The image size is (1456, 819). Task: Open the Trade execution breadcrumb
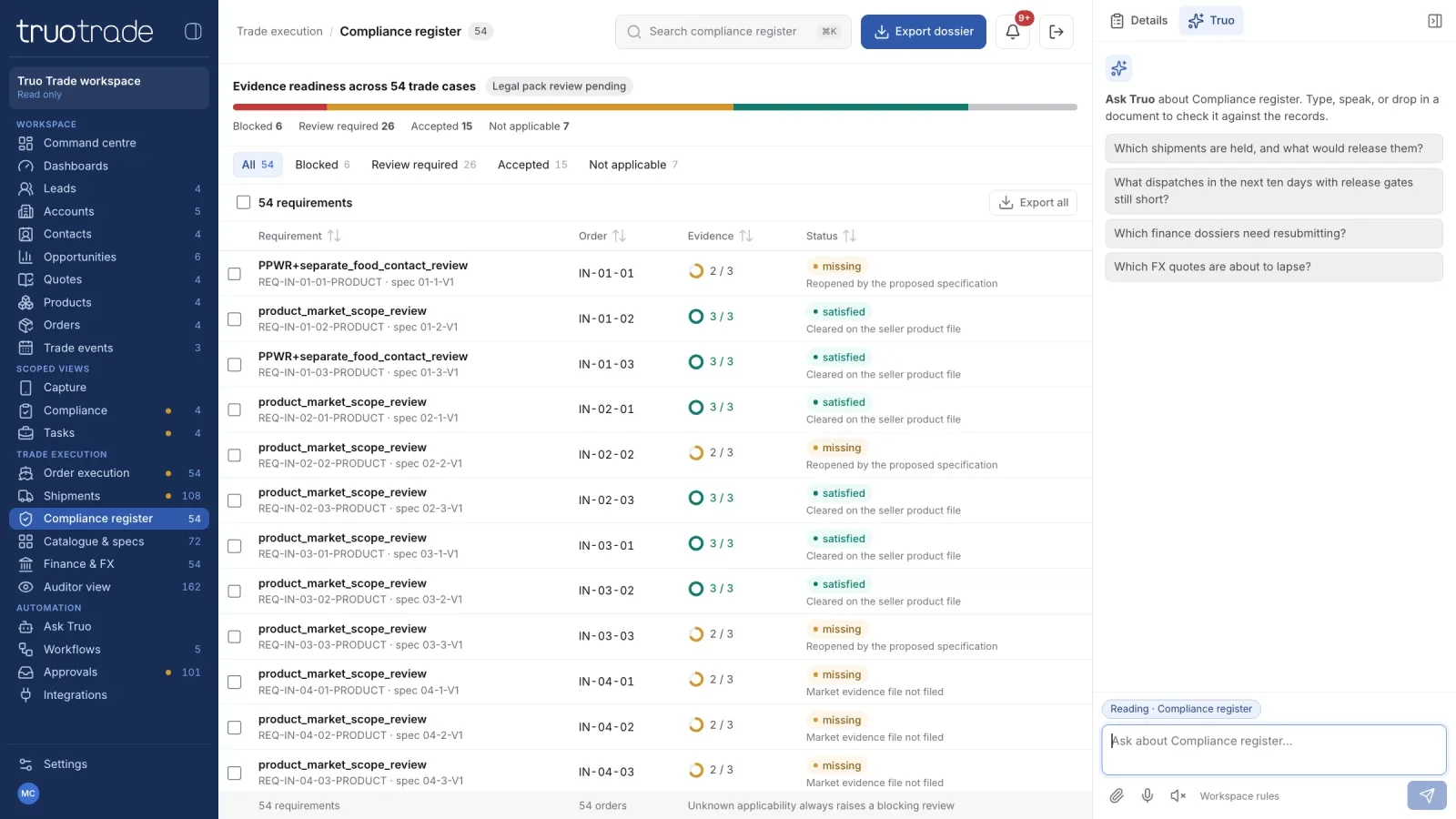click(x=279, y=31)
